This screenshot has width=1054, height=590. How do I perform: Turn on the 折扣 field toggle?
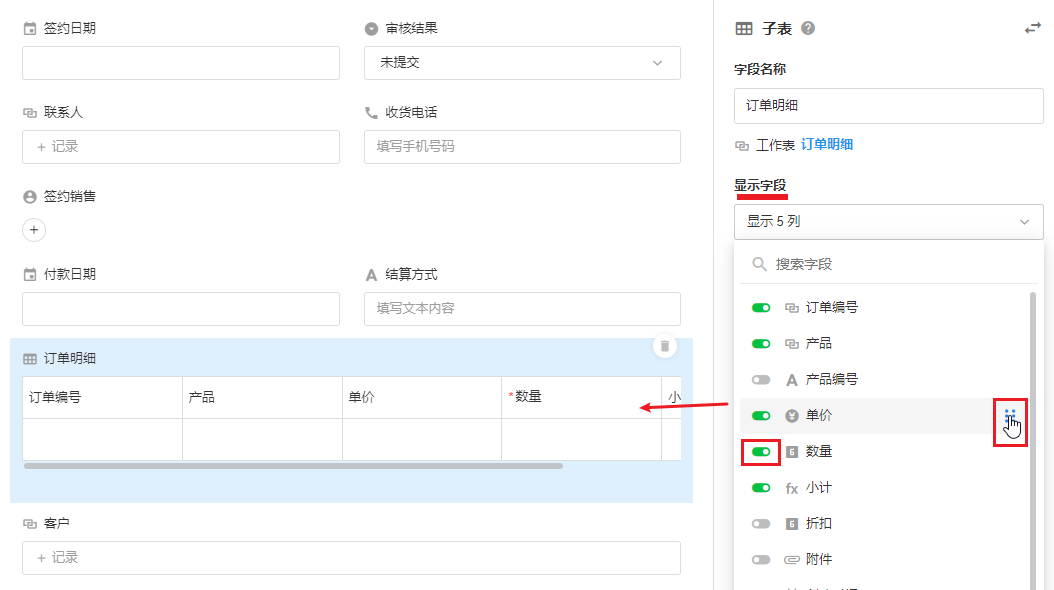click(761, 524)
